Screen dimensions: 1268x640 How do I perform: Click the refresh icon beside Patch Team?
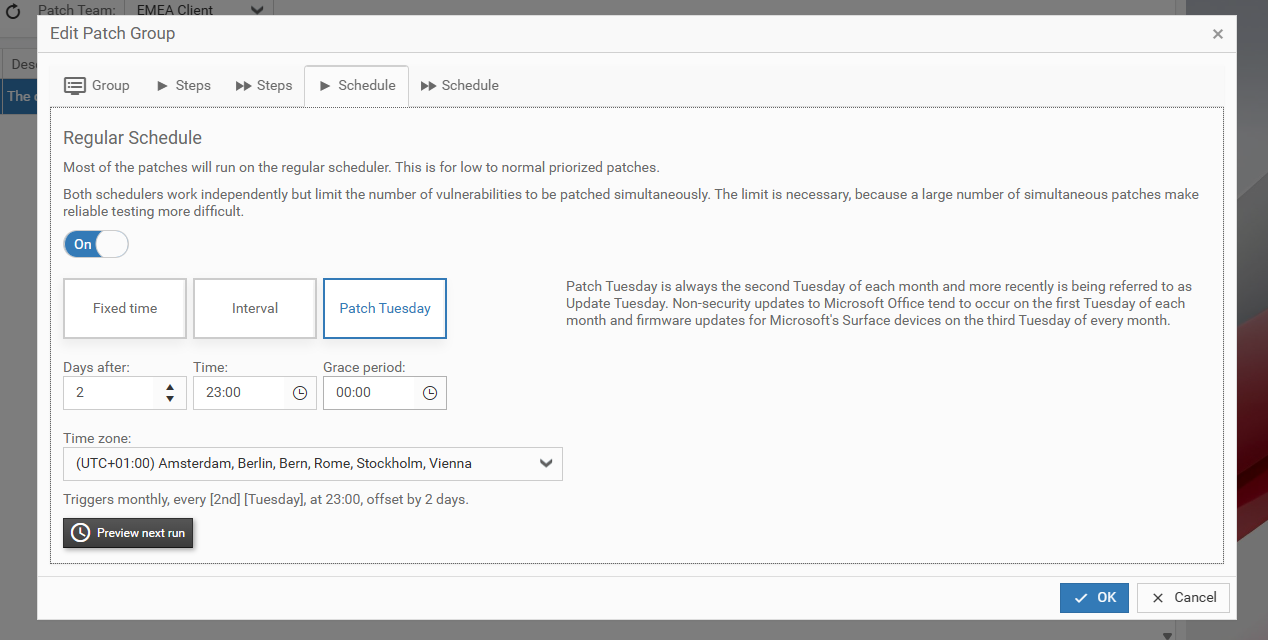point(13,10)
